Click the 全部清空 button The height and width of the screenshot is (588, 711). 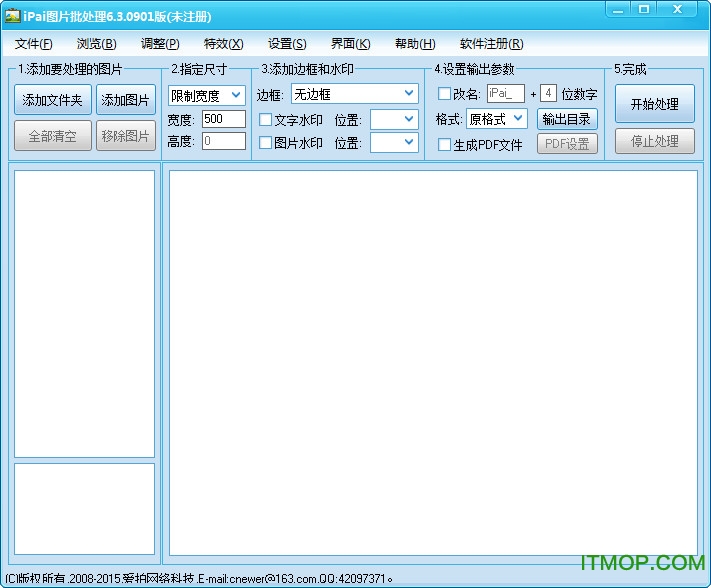(x=53, y=136)
